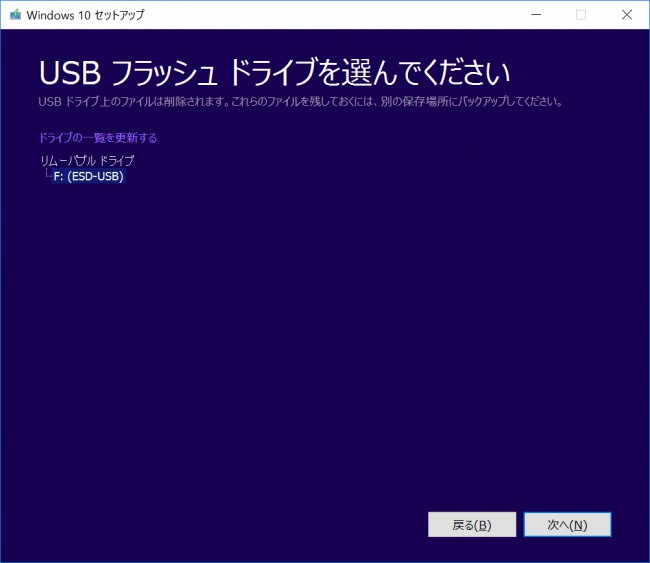This screenshot has width=650, height=563.
Task: Minimize the Windows 10 Setup window
Action: tap(536, 15)
